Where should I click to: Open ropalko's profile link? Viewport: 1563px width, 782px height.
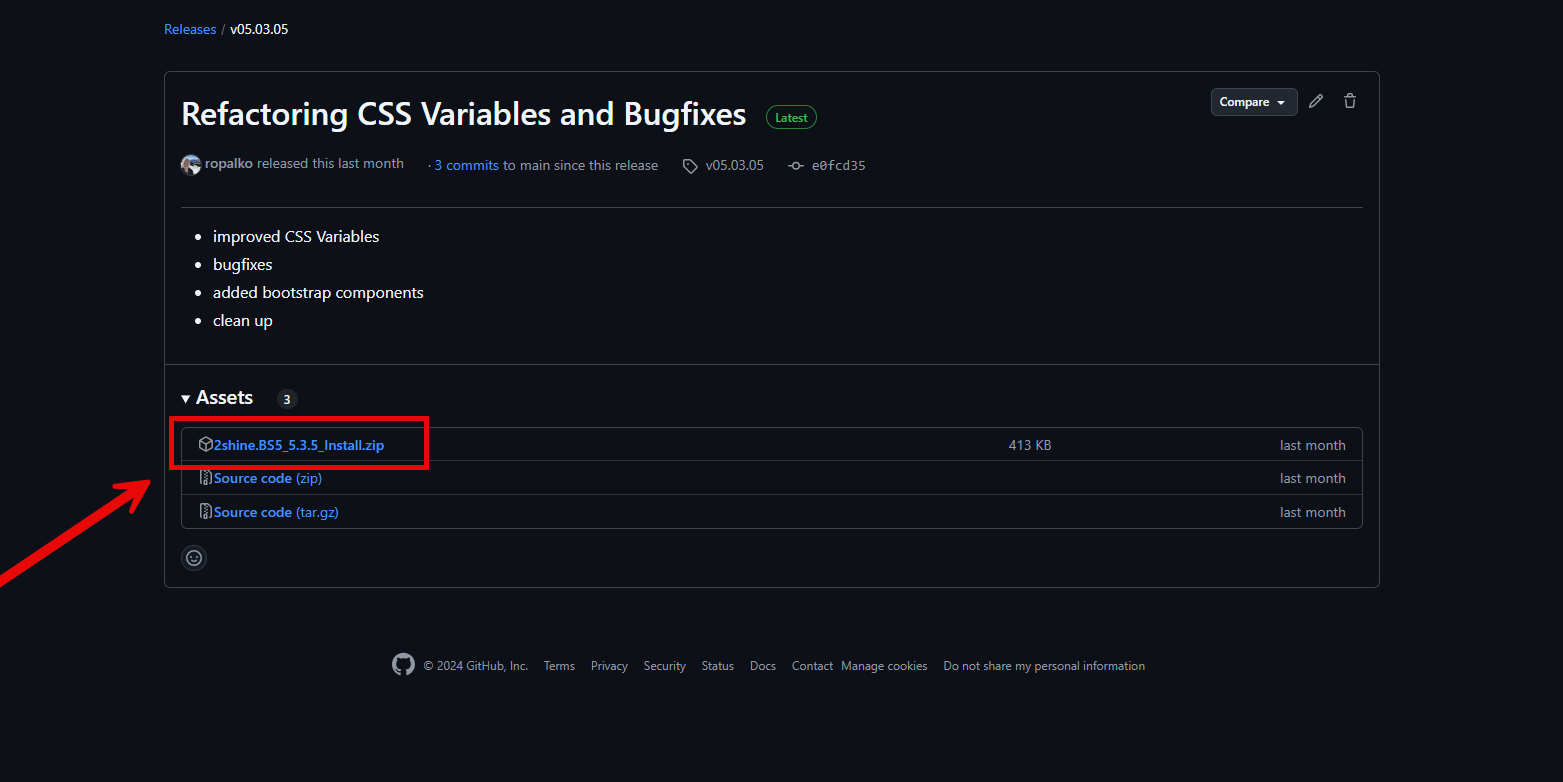pyautogui.click(x=229, y=163)
